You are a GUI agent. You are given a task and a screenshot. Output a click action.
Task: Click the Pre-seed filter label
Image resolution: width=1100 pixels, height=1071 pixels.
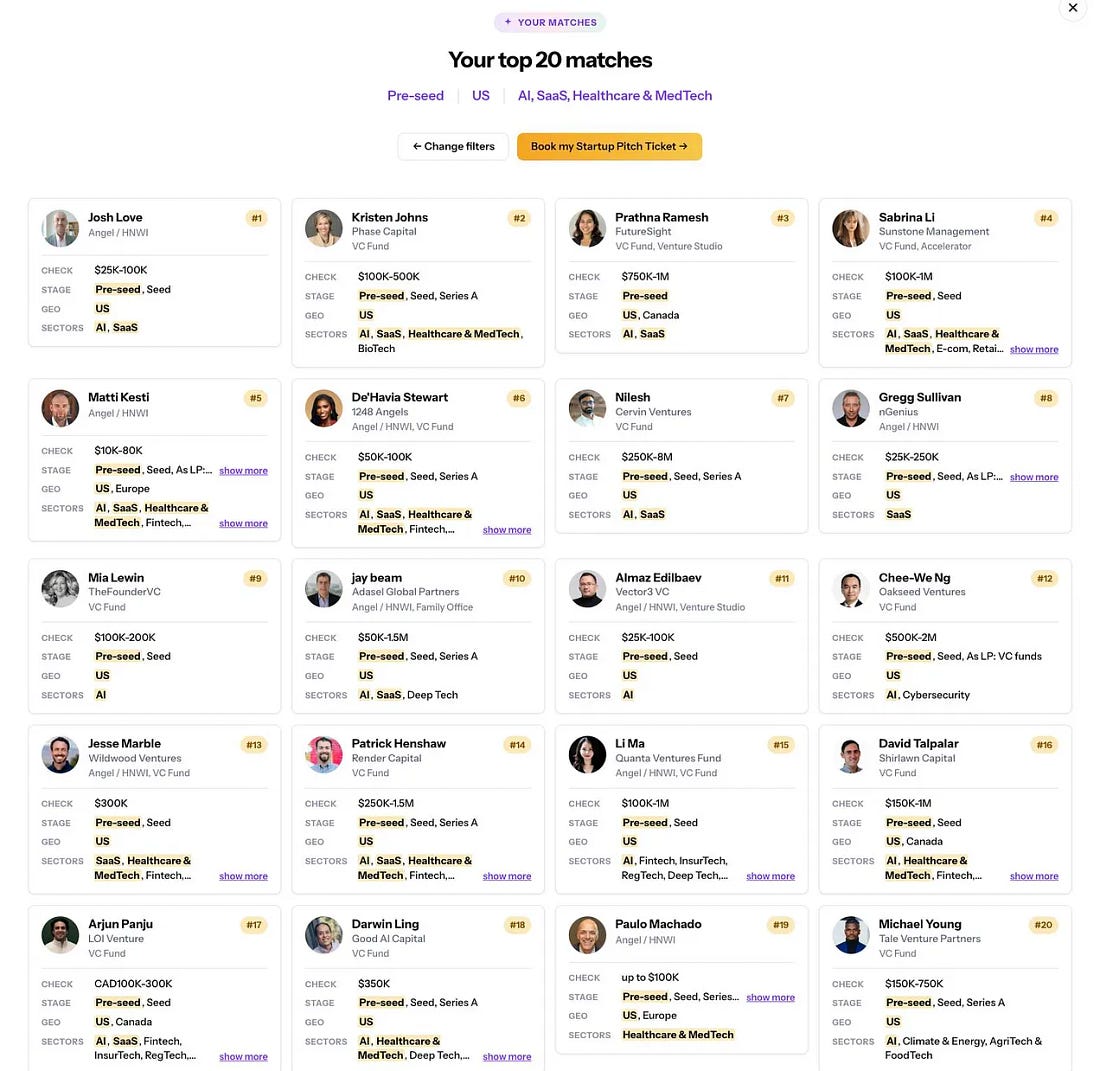click(x=415, y=95)
